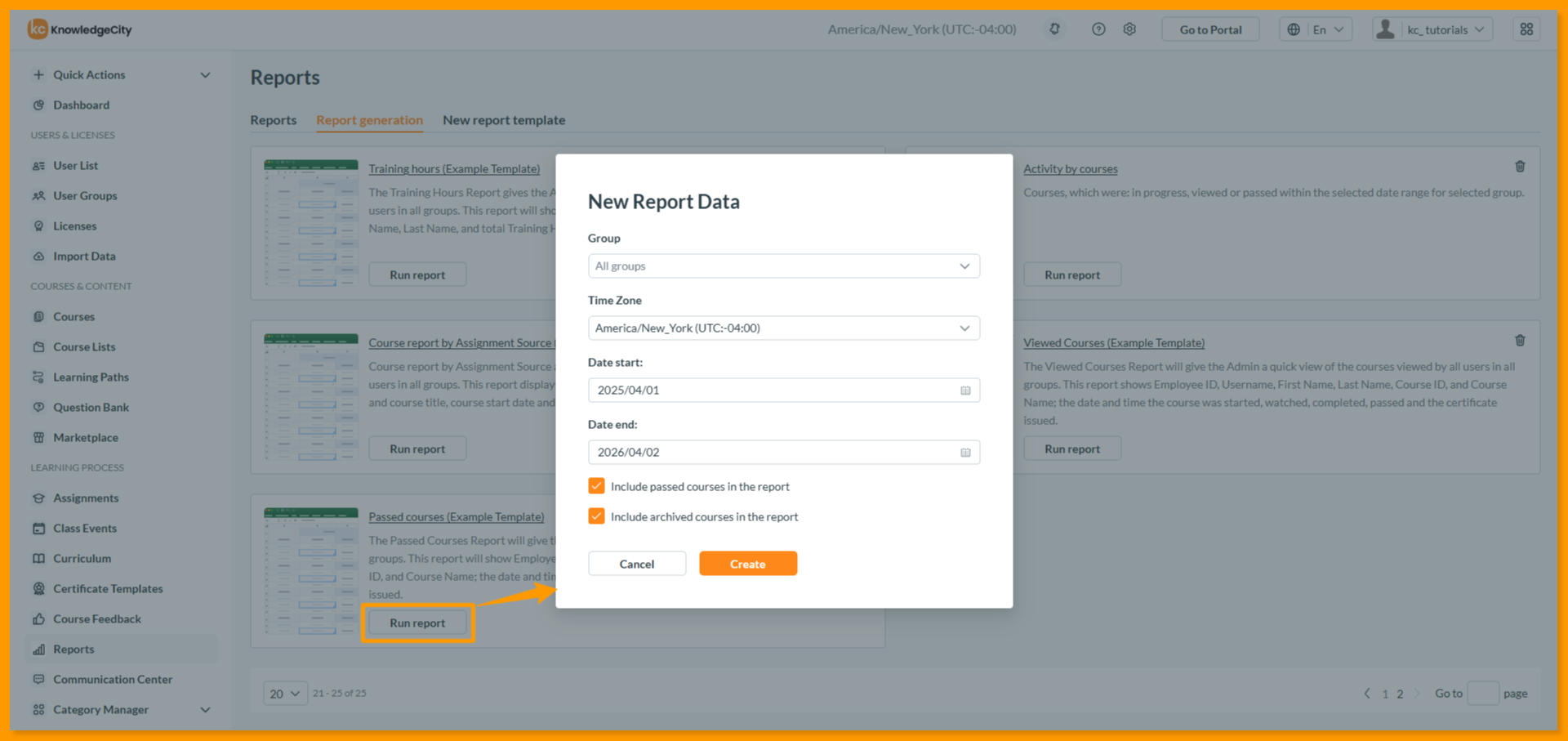Image resolution: width=1568 pixels, height=741 pixels.
Task: Open Certificate Templates in sidebar
Action: (x=108, y=588)
